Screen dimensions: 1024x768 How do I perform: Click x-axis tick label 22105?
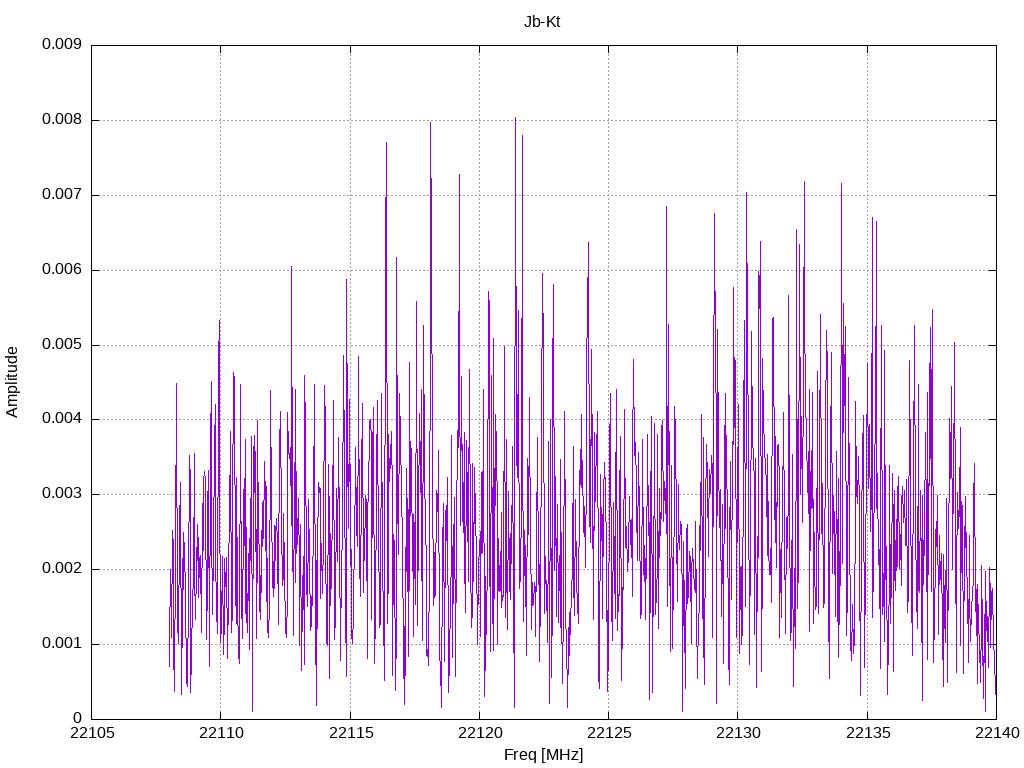coord(92,733)
